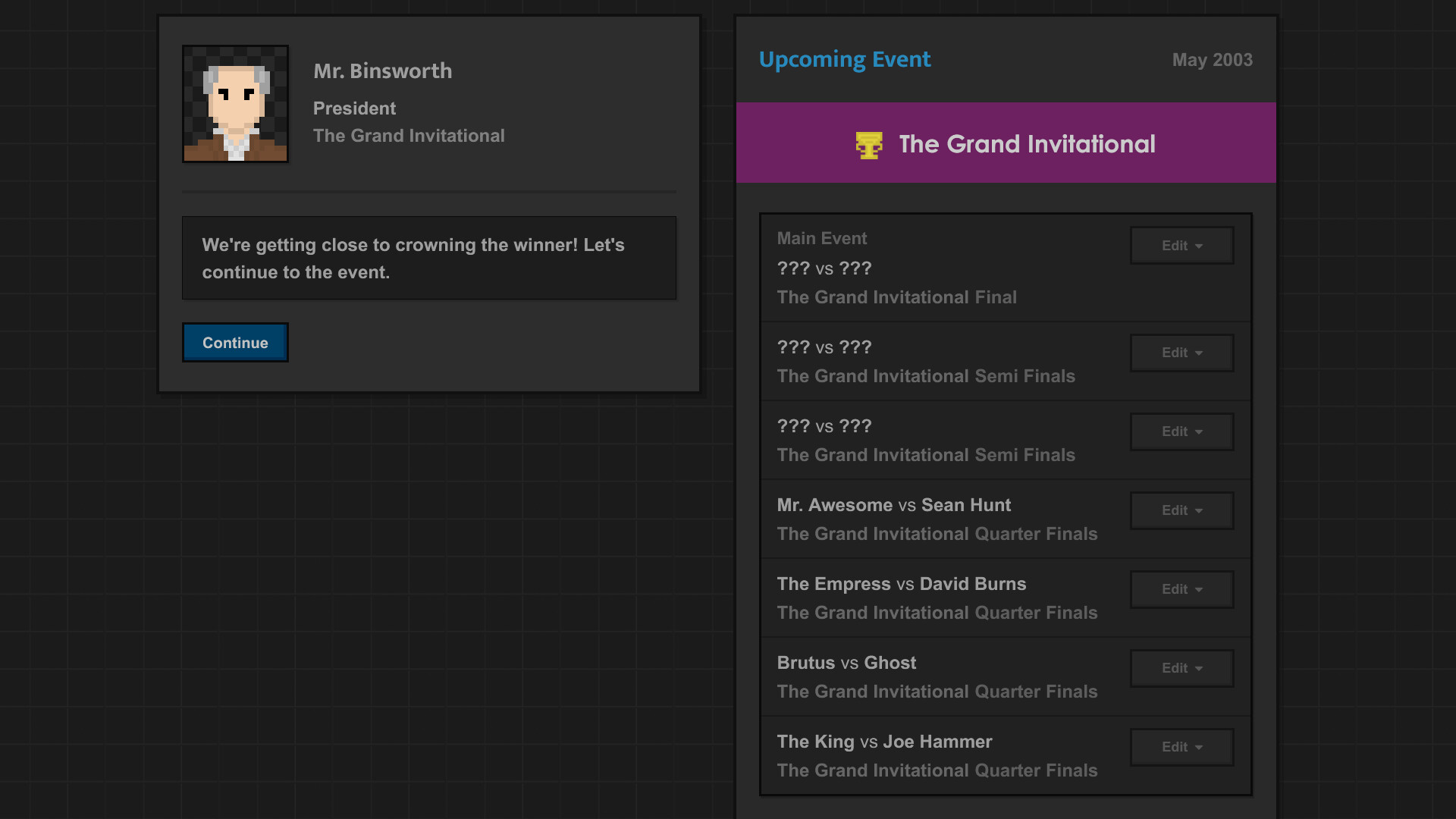
Task: Click the May 2003 date label
Action: coord(1213,60)
